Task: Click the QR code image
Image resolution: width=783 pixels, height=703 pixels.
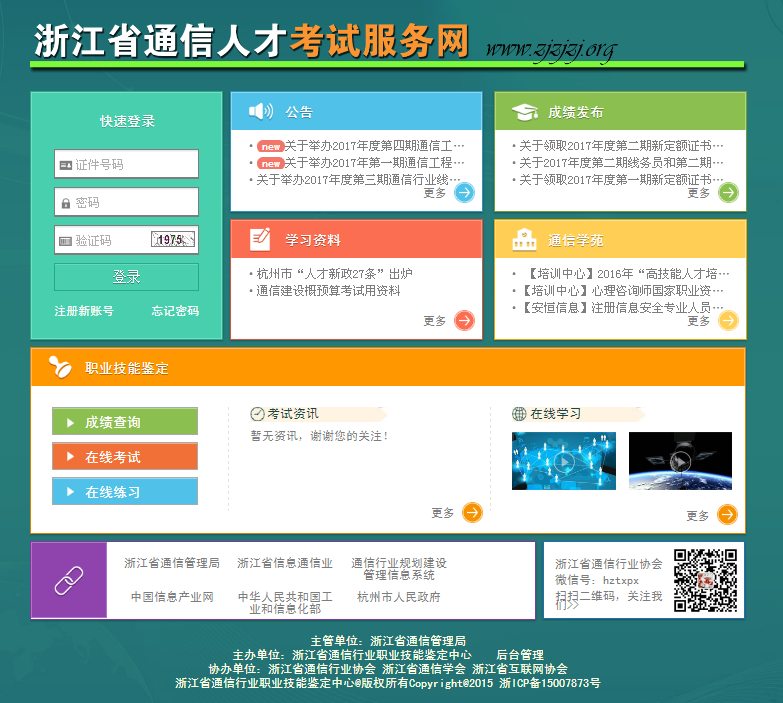Action: tap(705, 580)
